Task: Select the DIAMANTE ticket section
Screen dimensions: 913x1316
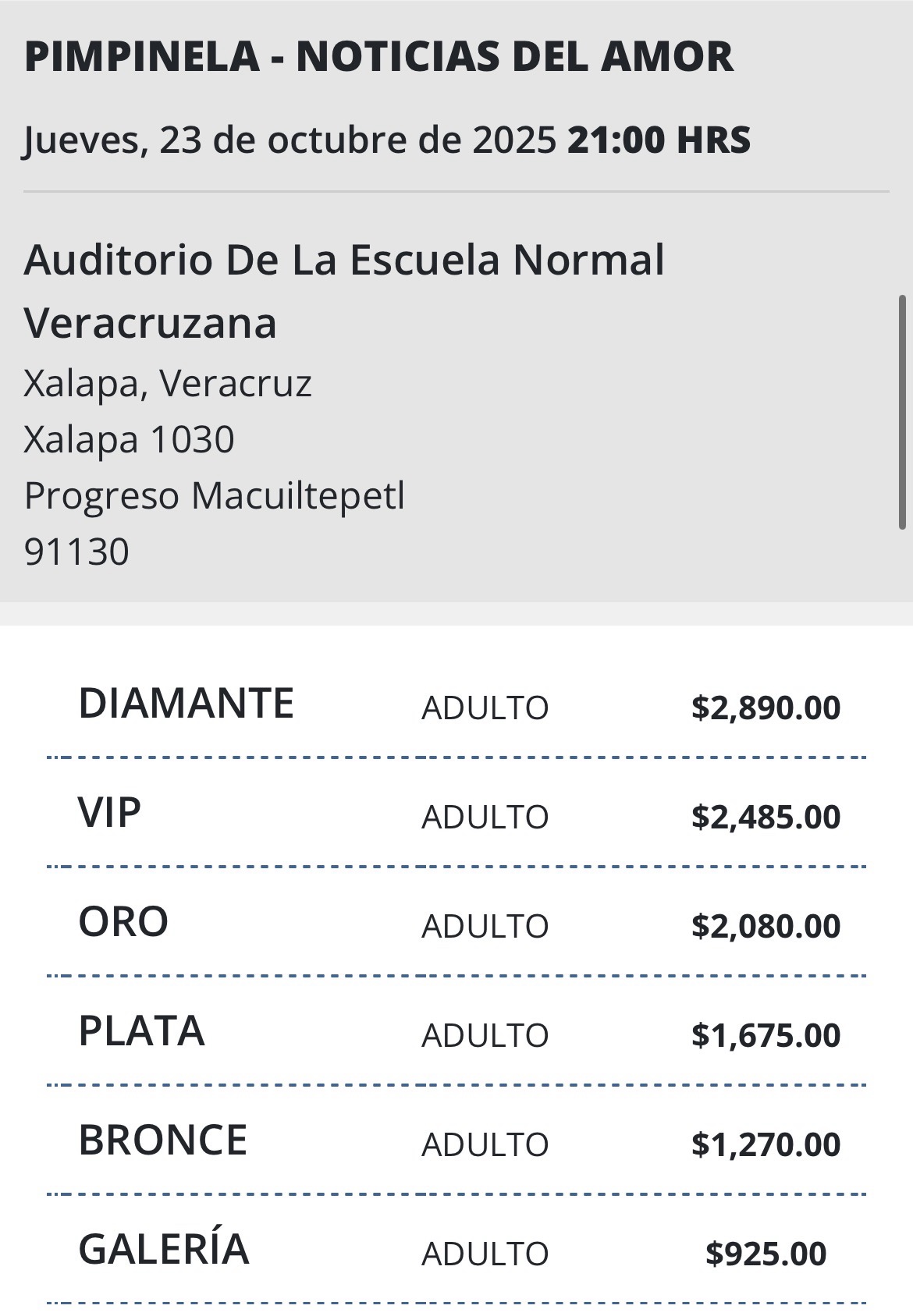Action: pyautogui.click(x=186, y=703)
